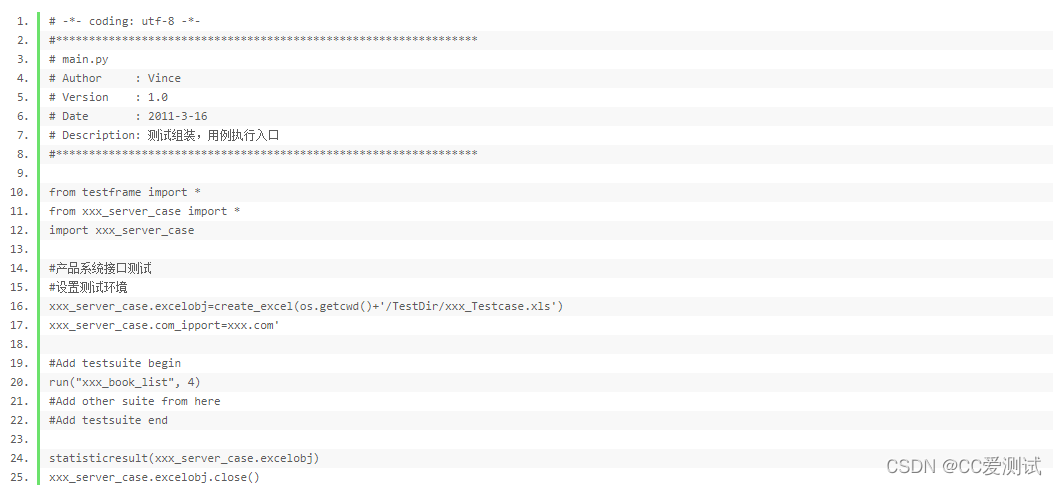Select the Date 2011-3-16 line
1057x485 pixels.
point(128,116)
